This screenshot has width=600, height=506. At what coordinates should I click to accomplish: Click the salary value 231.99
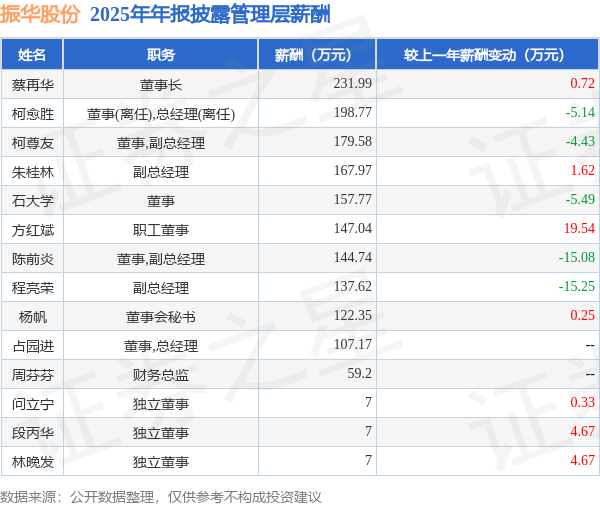tap(352, 83)
